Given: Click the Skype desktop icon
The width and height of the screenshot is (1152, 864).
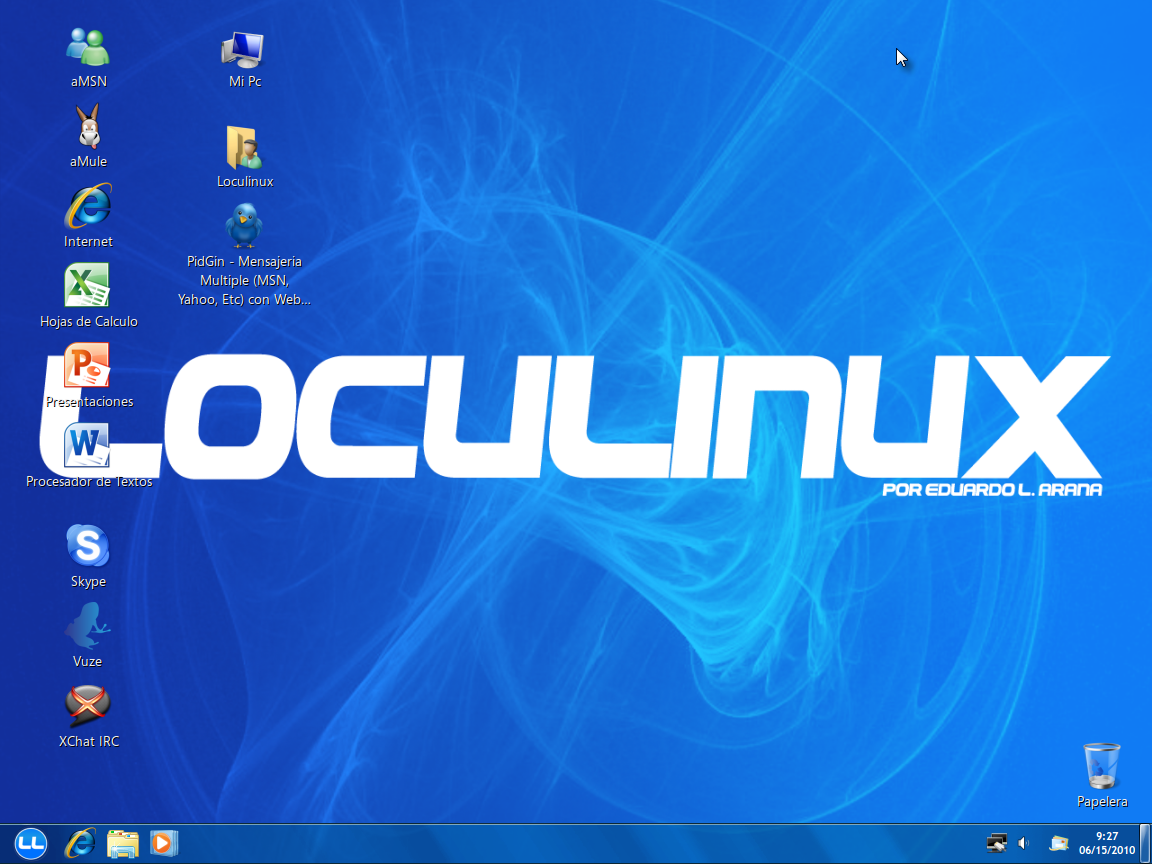Looking at the screenshot, I should click(88, 547).
